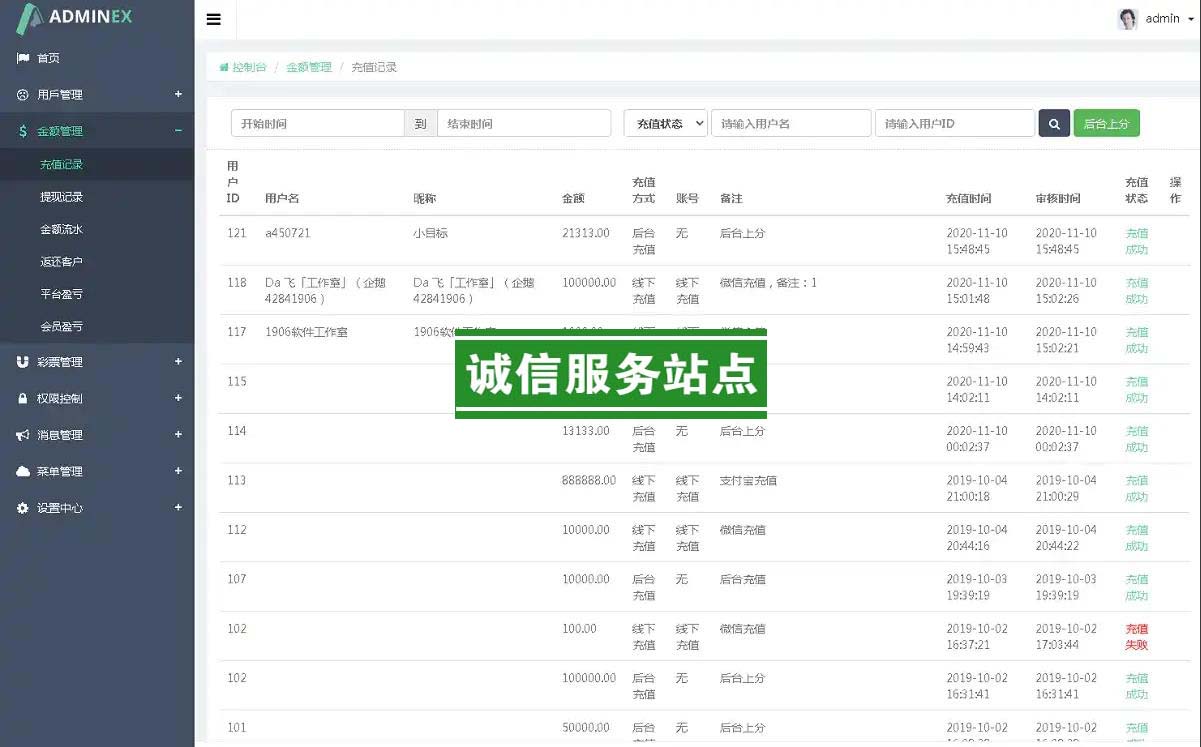This screenshot has width=1201, height=747.
Task: Click the magnifier search button
Action: click(x=1054, y=123)
